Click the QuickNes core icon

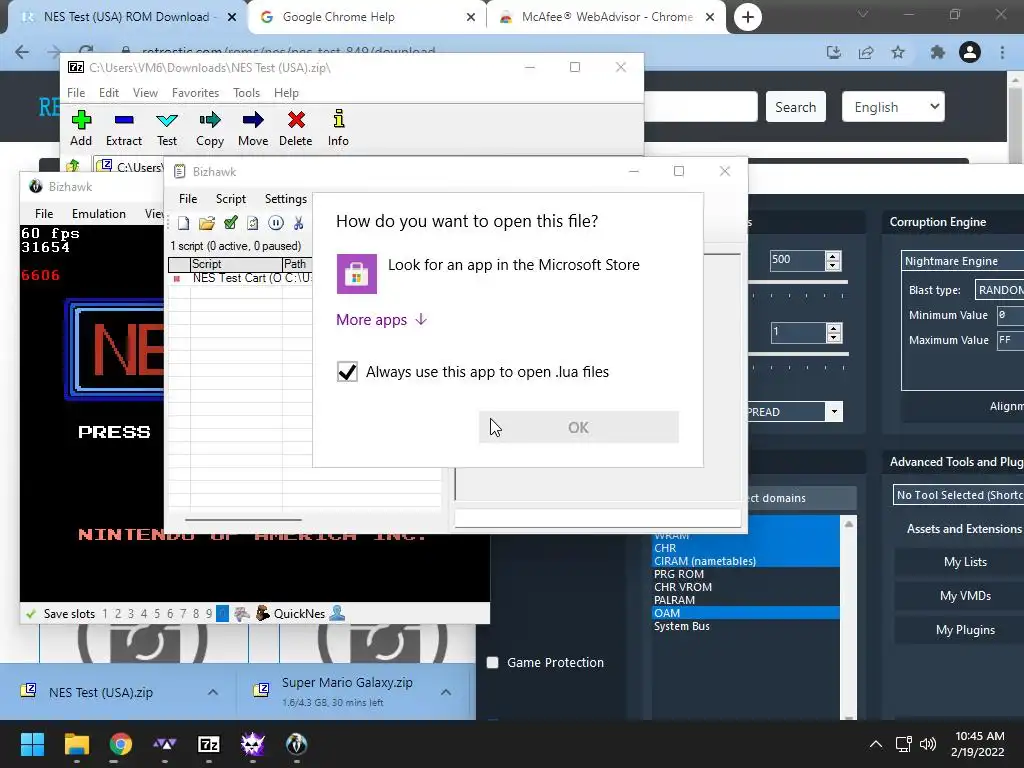click(x=263, y=613)
